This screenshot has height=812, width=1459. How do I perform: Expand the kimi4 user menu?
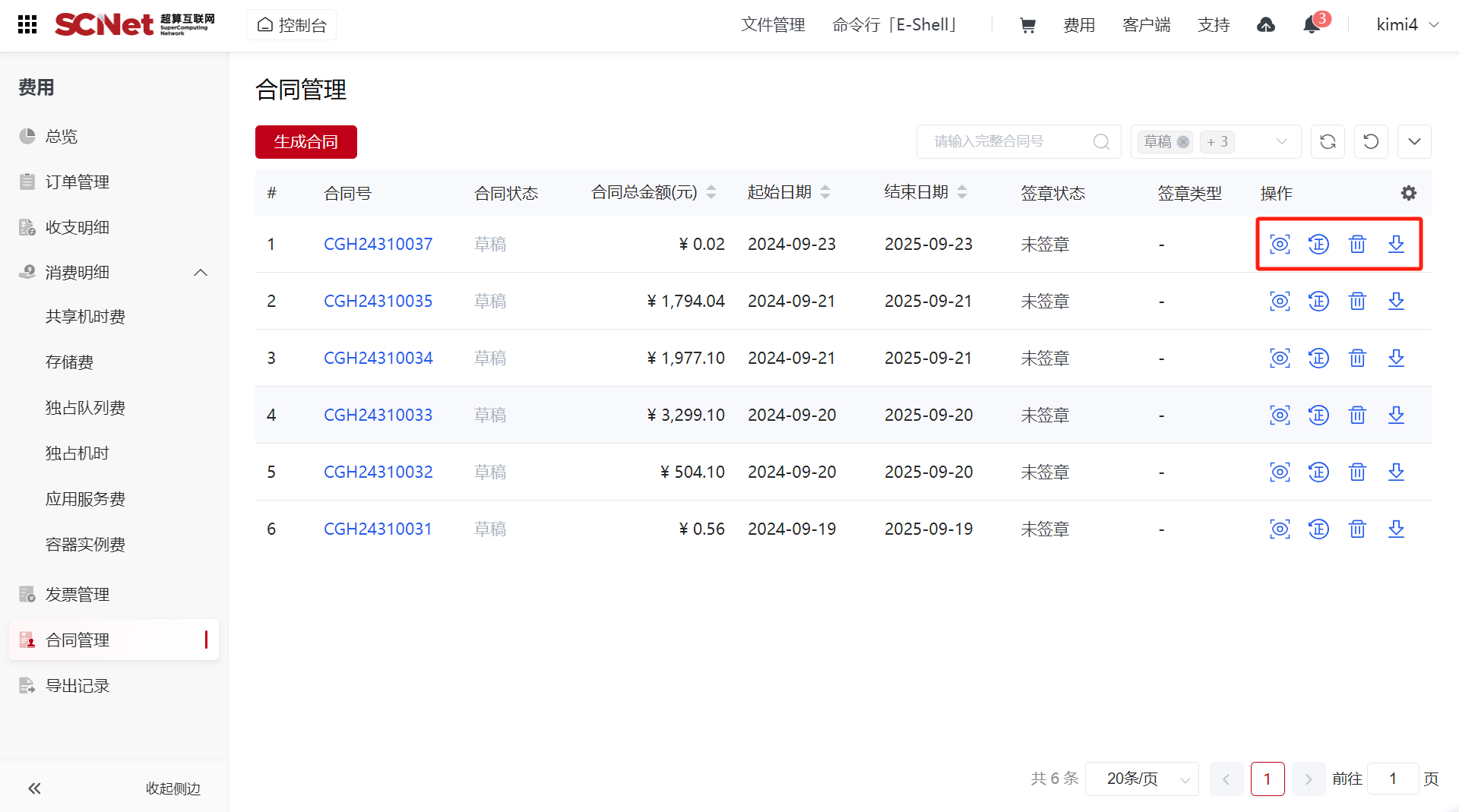[1407, 25]
